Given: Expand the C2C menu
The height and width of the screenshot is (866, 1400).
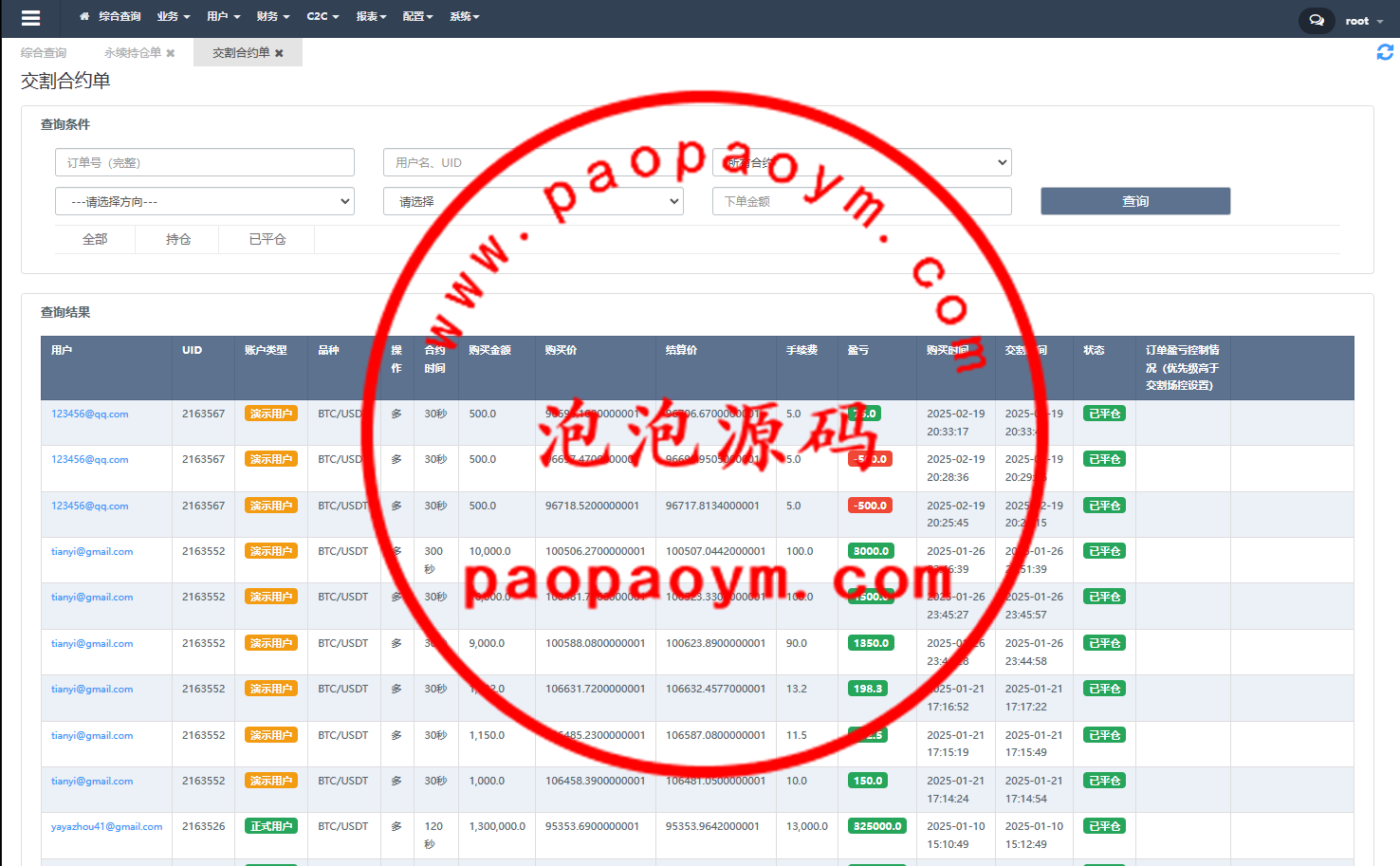Looking at the screenshot, I should pyautogui.click(x=322, y=16).
